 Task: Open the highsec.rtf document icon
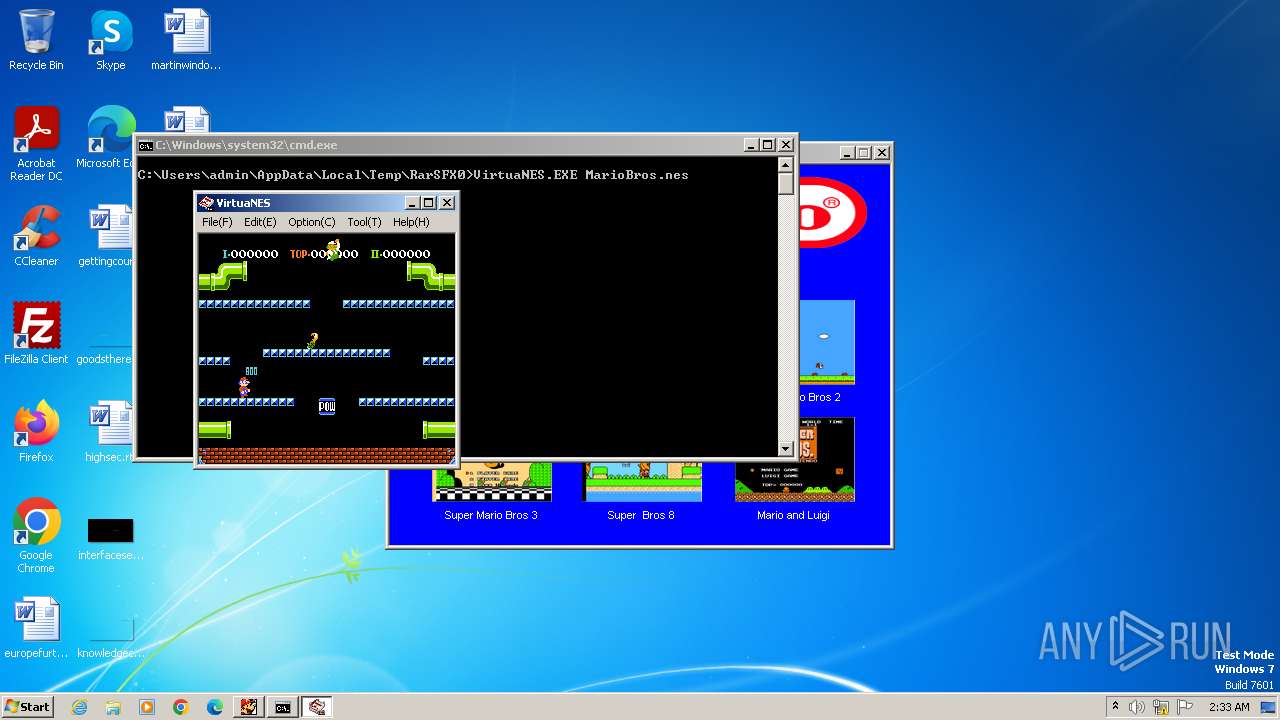click(x=108, y=432)
